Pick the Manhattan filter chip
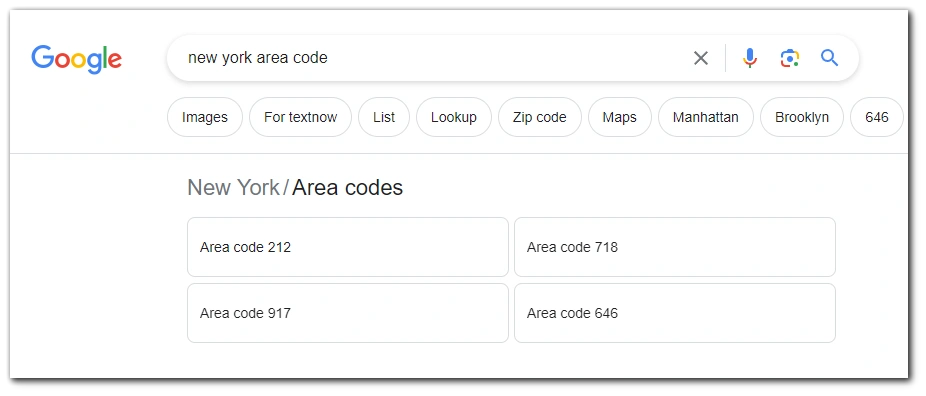 [x=706, y=117]
